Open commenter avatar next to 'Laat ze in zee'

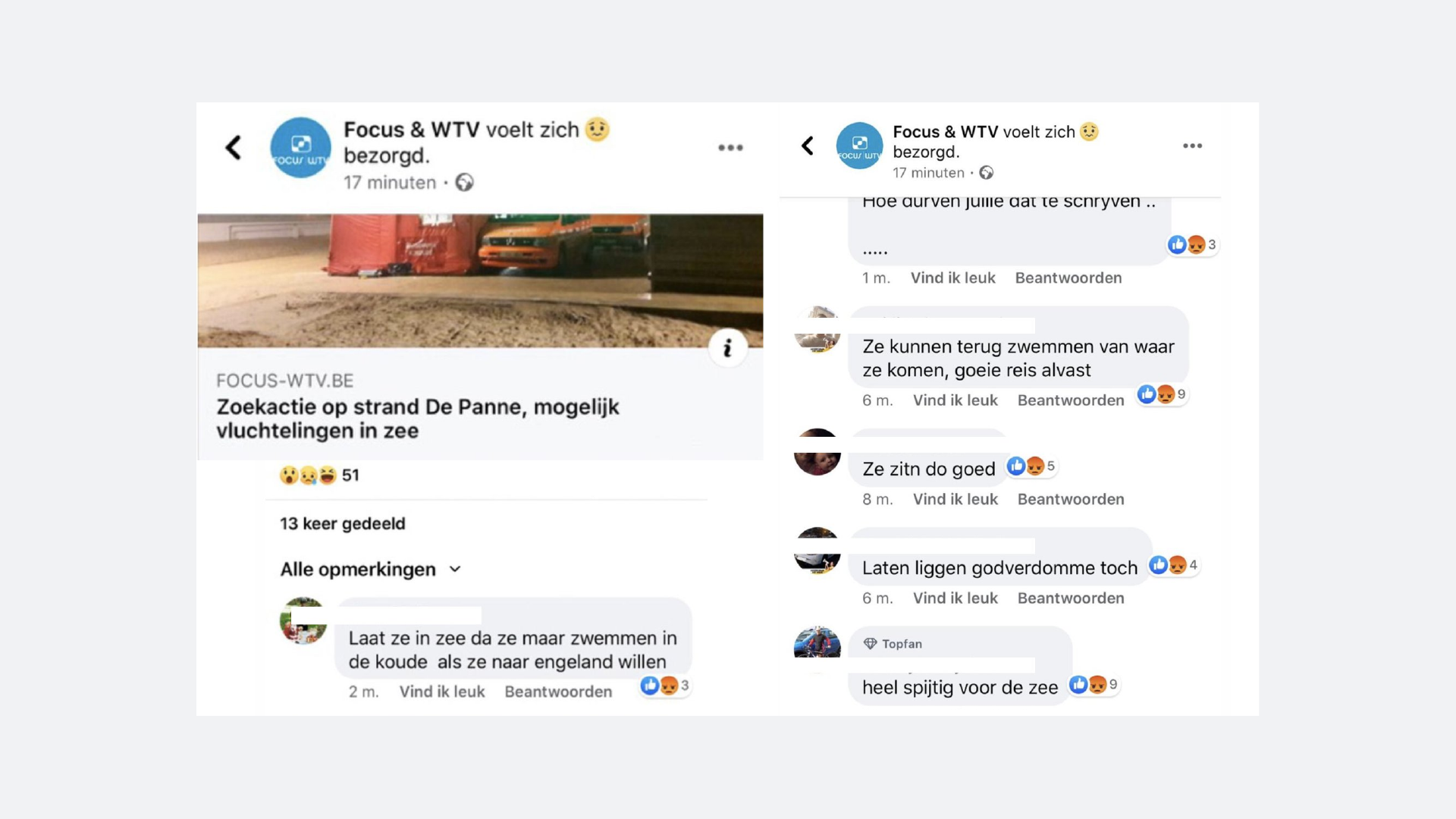303,620
